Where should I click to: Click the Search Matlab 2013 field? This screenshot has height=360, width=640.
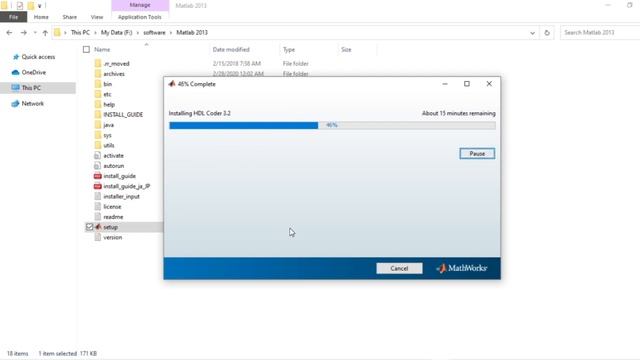600,33
